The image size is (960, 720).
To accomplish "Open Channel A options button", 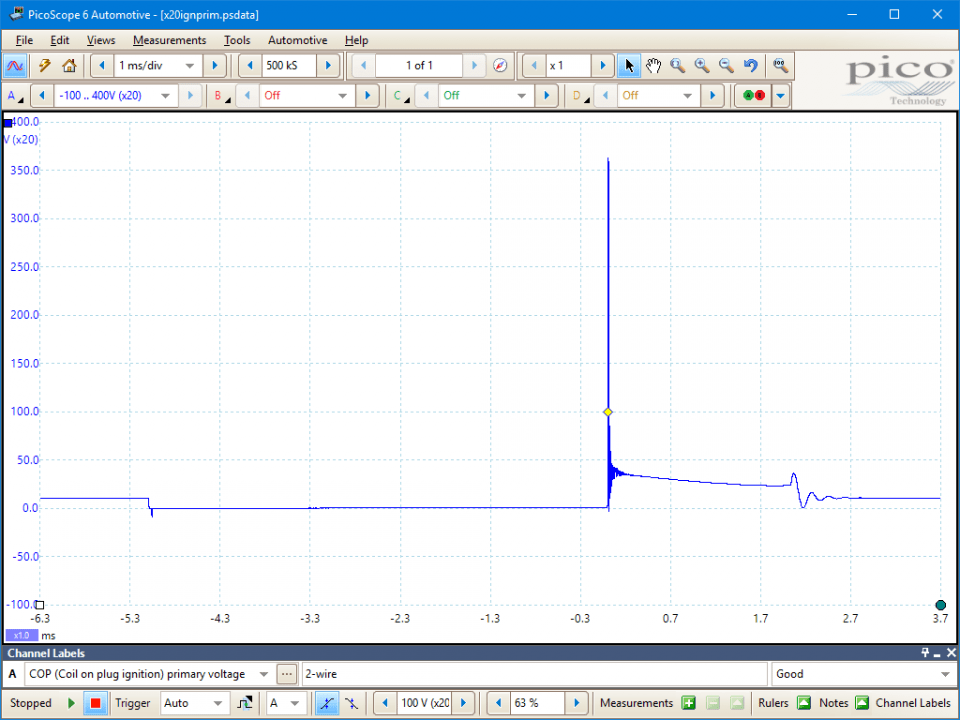I will (x=15, y=96).
